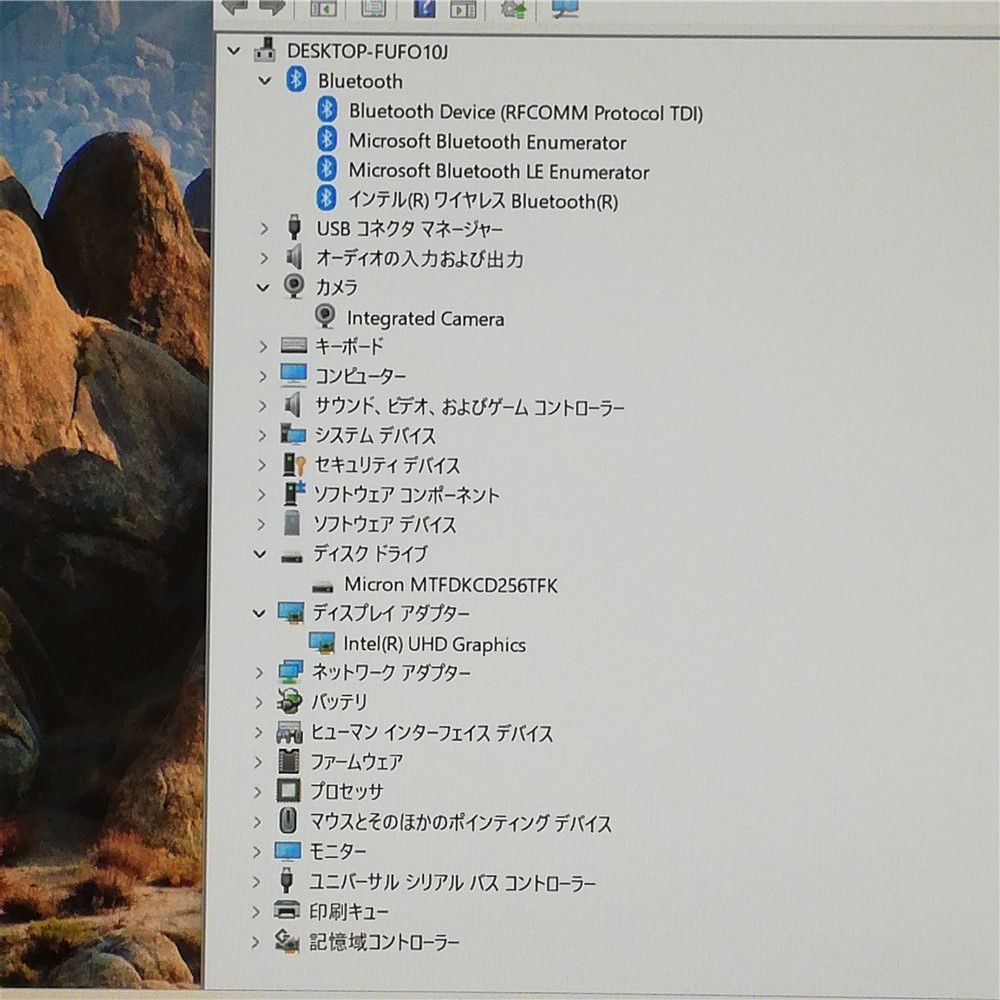The height and width of the screenshot is (1000, 1000).
Task: Select Bluetooth Device (RFCOMM Protocol TDI)
Action: click(x=525, y=112)
